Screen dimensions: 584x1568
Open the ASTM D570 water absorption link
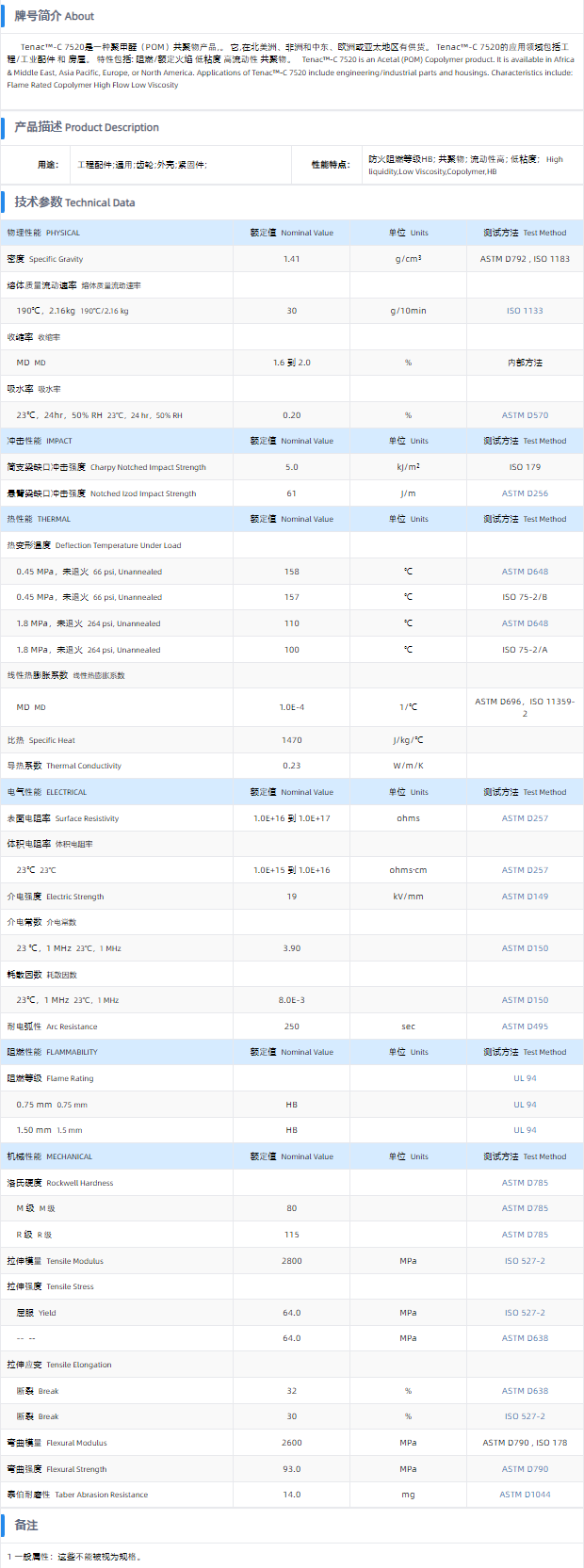(525, 415)
